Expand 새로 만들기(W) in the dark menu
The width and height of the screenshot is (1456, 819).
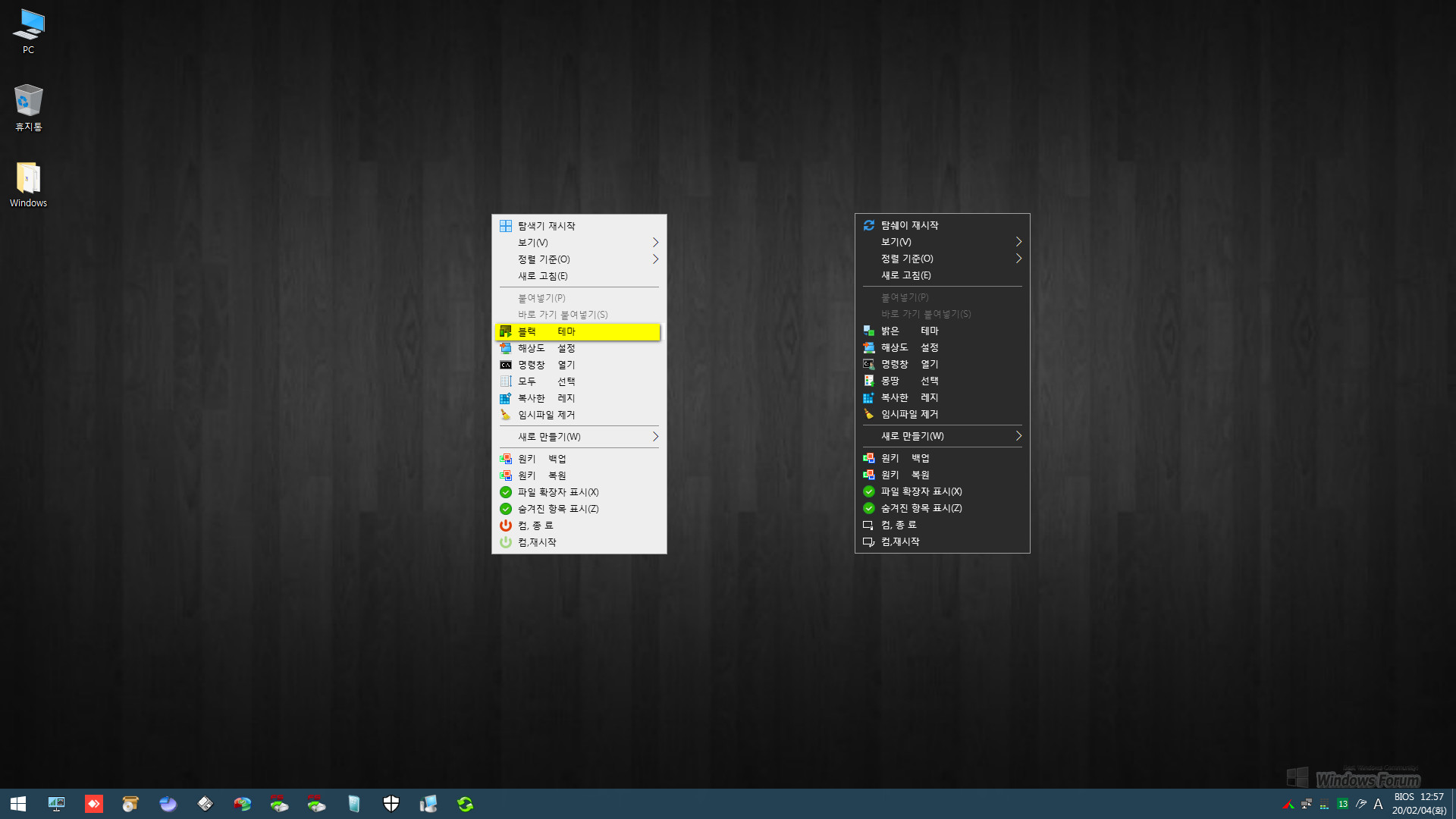tap(942, 436)
